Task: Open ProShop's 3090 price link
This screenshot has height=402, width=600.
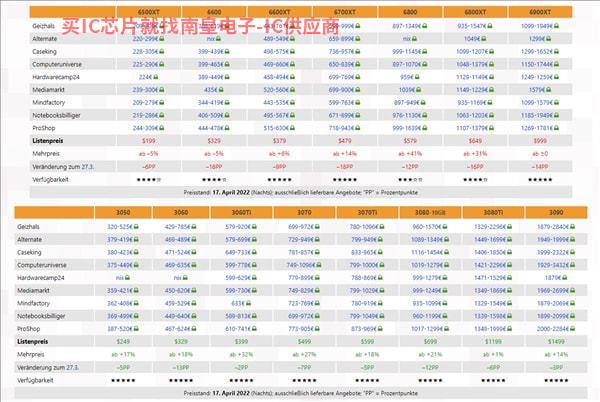Action: click(553, 329)
